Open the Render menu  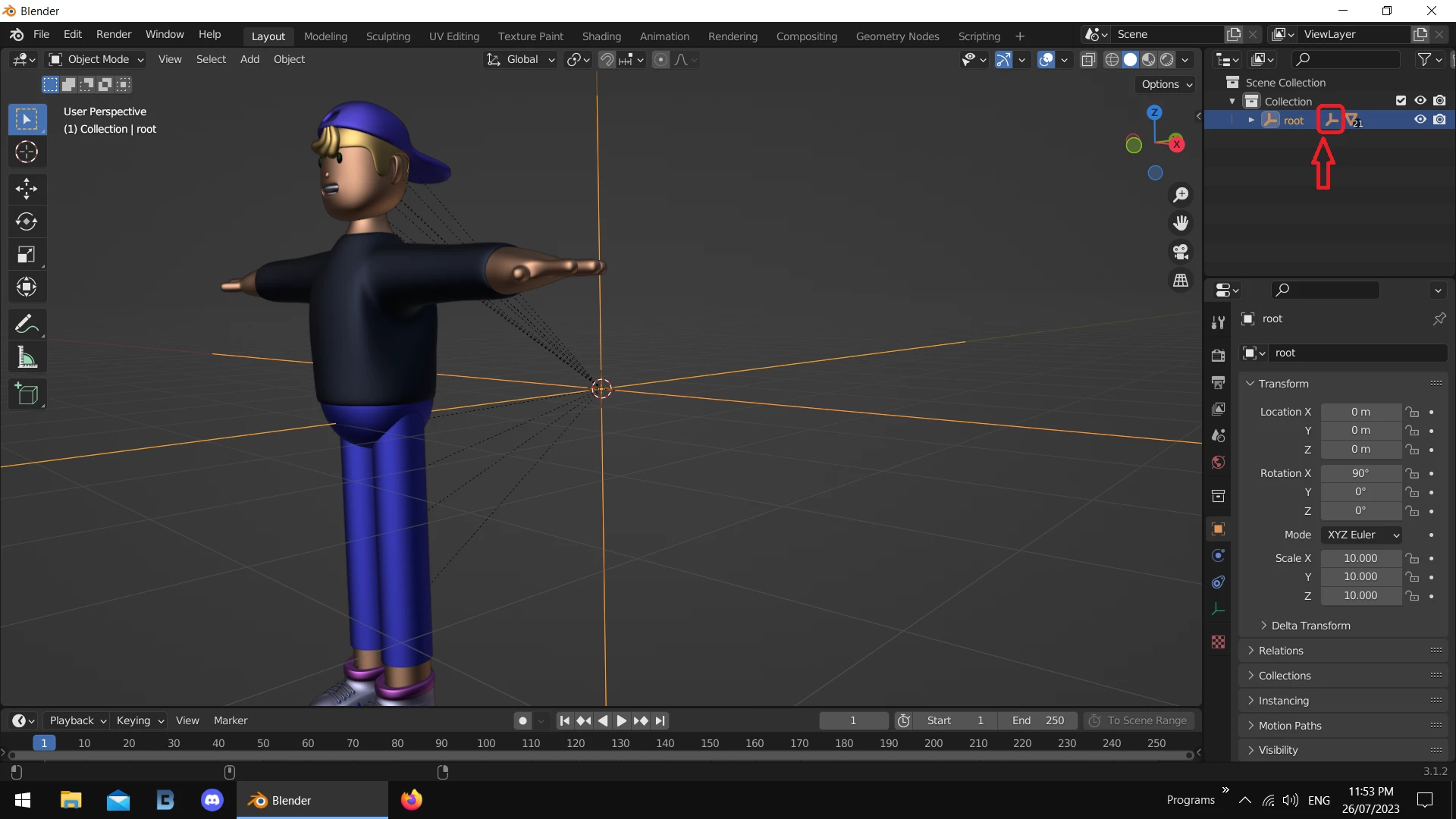pyautogui.click(x=114, y=34)
